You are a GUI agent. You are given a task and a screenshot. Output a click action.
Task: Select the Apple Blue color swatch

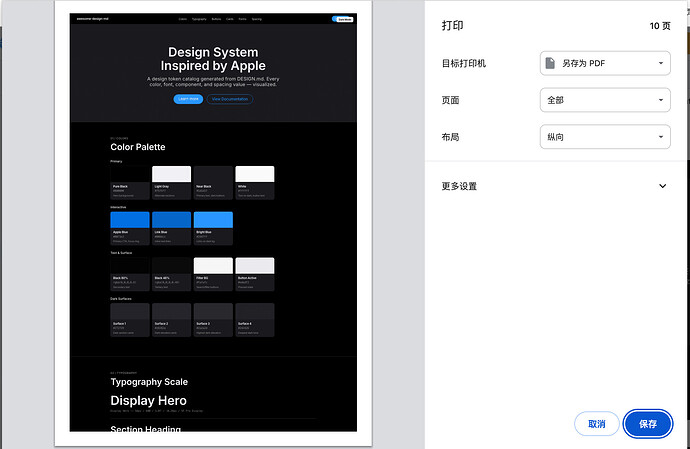coord(130,228)
